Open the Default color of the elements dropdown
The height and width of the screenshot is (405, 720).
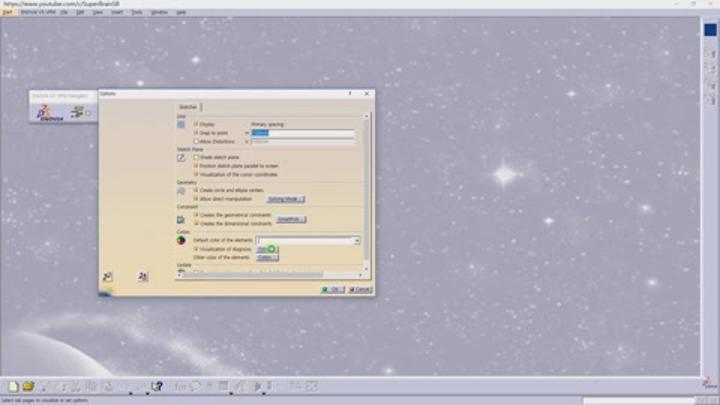[356, 241]
